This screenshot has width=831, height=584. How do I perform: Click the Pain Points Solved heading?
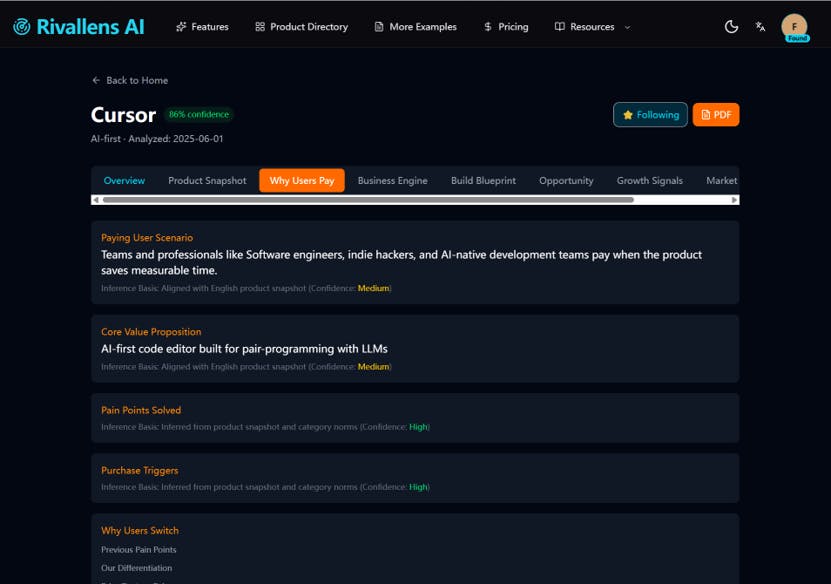141,410
